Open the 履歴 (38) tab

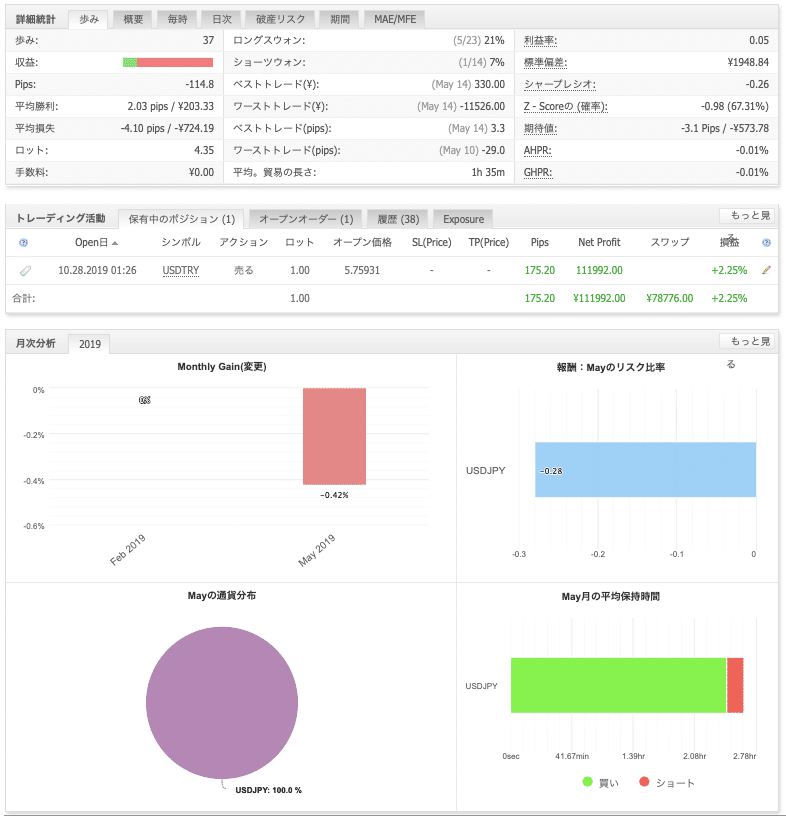398,219
